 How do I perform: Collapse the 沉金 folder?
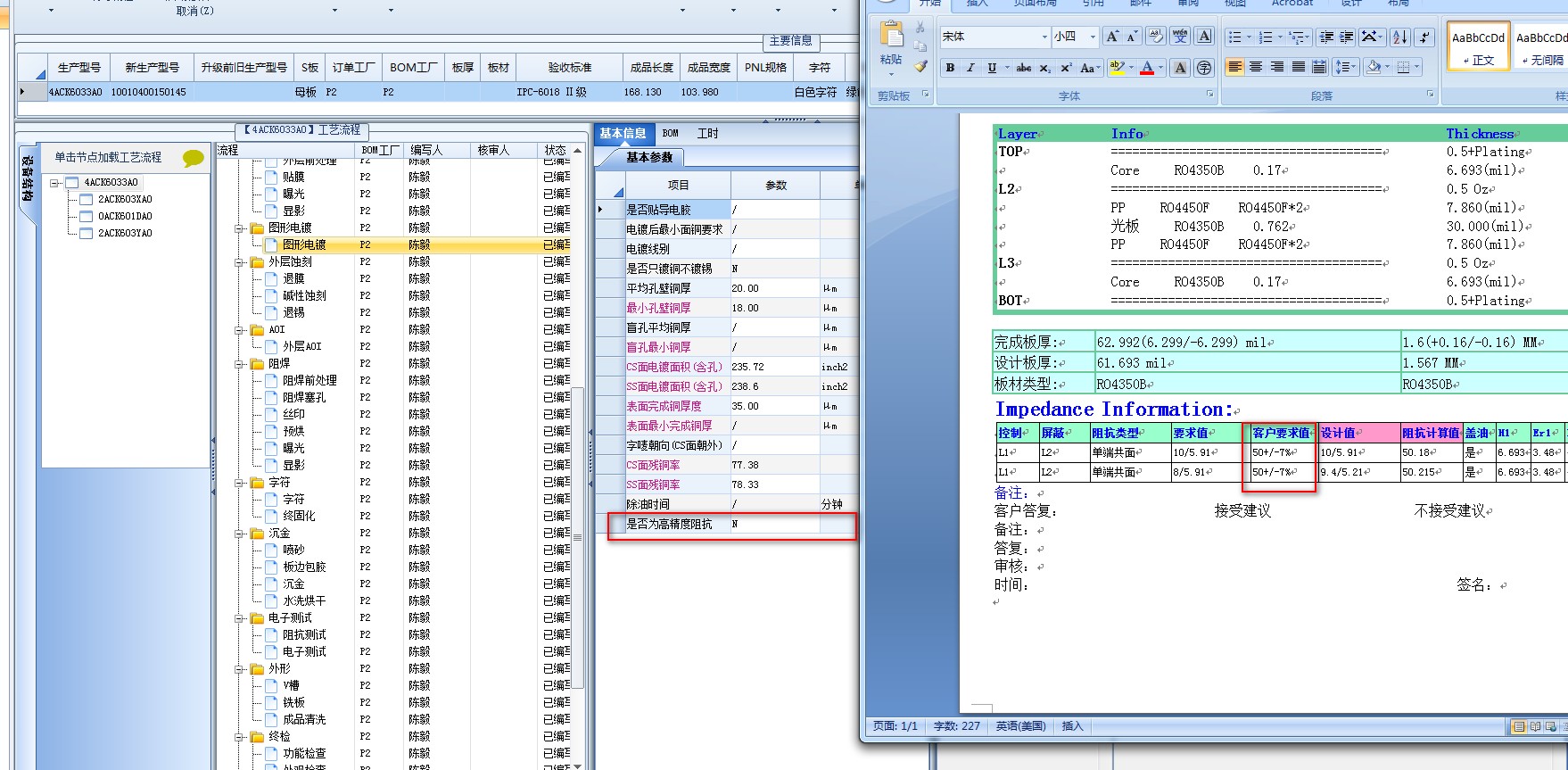[x=239, y=534]
